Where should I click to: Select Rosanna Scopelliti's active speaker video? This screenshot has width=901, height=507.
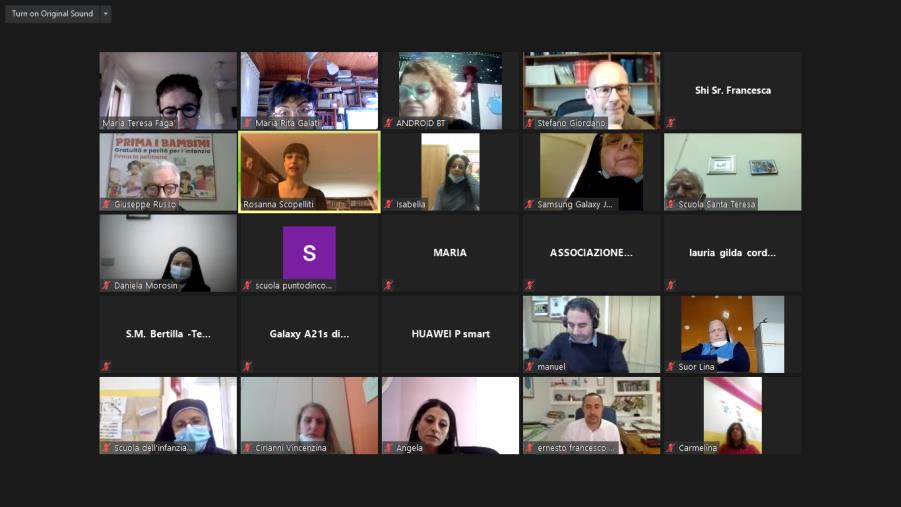click(309, 172)
